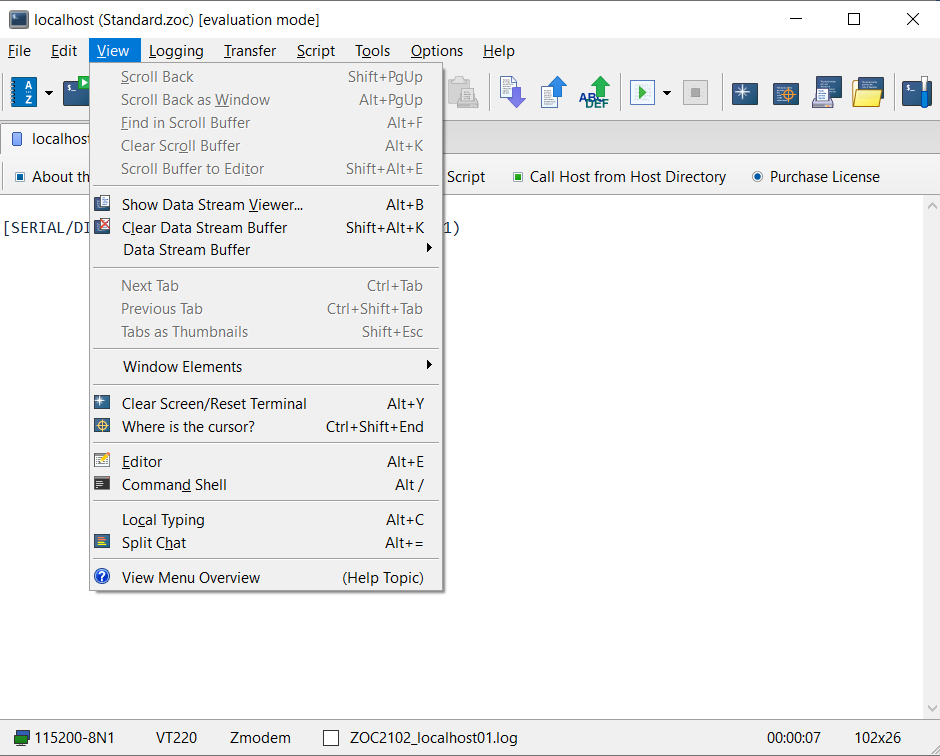Expand the Window Elements submenu
The height and width of the screenshot is (756, 940).
click(266, 367)
